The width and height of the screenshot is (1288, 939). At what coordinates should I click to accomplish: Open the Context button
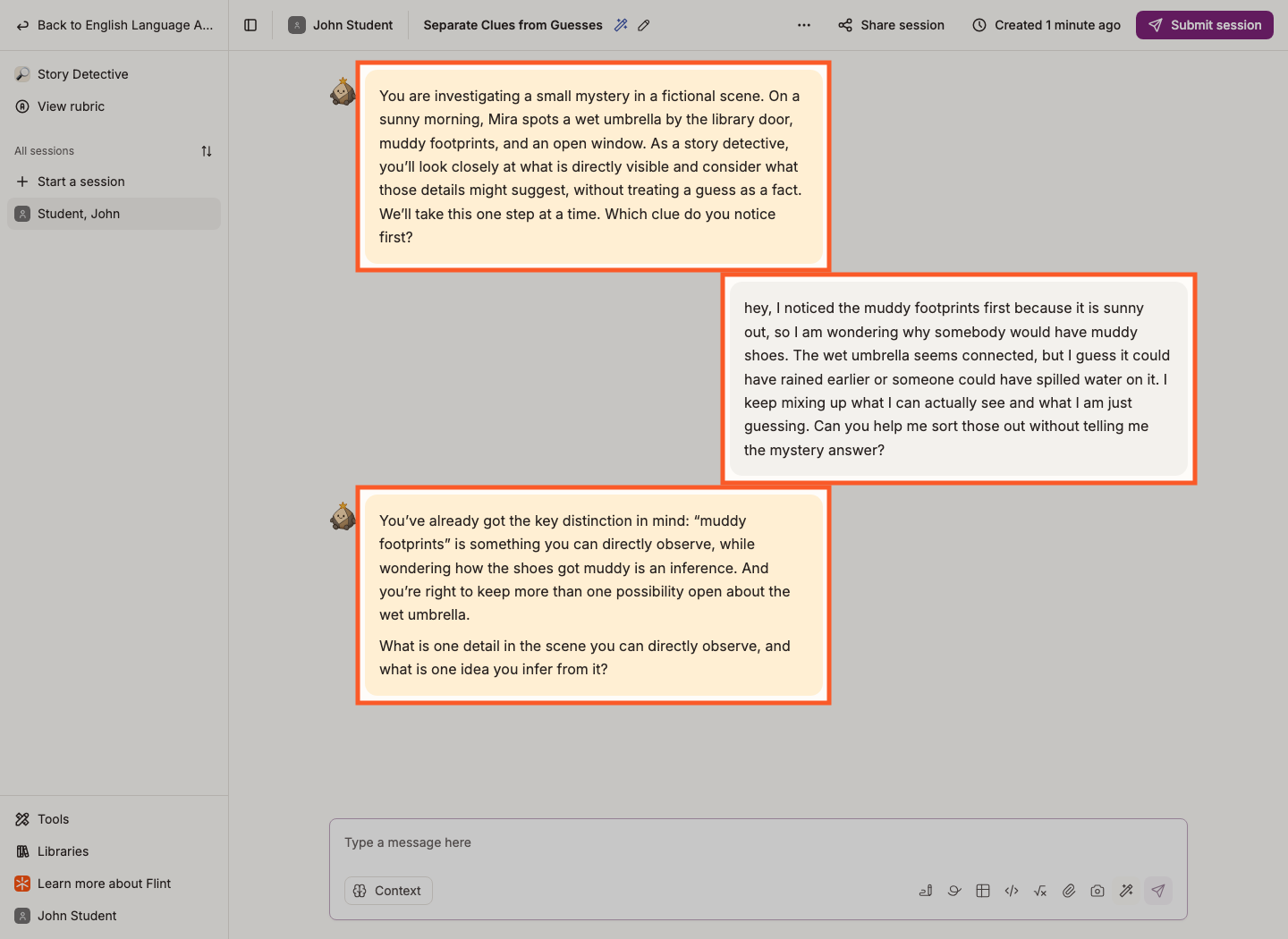coord(388,891)
